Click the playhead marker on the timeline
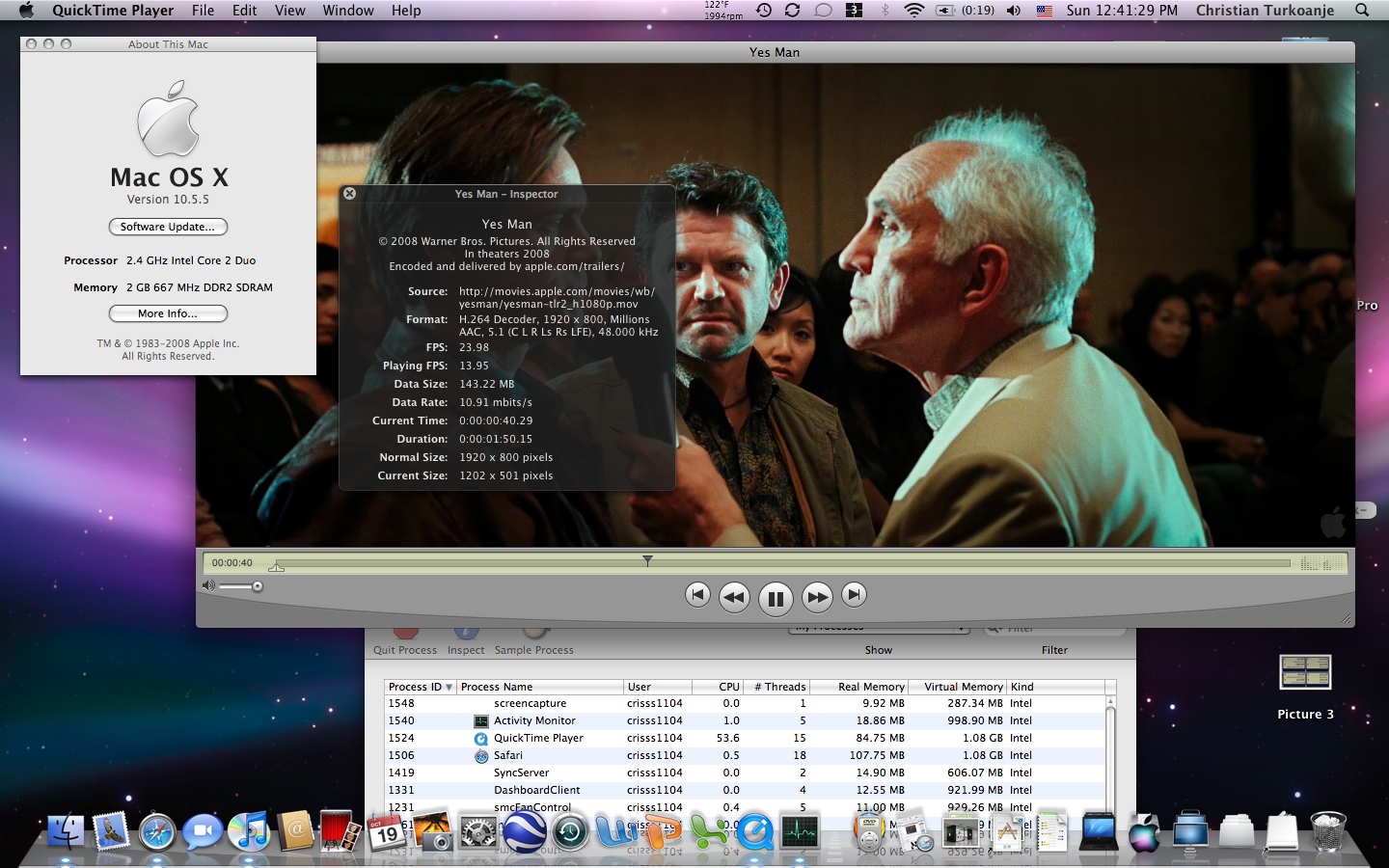Viewport: 1389px width, 868px height. point(647,559)
